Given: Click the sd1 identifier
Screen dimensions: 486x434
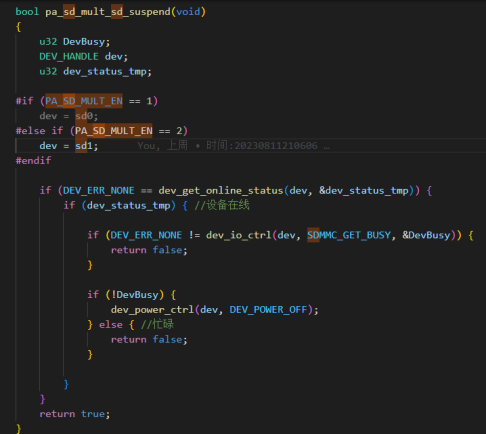Looking at the screenshot, I should [x=84, y=146].
